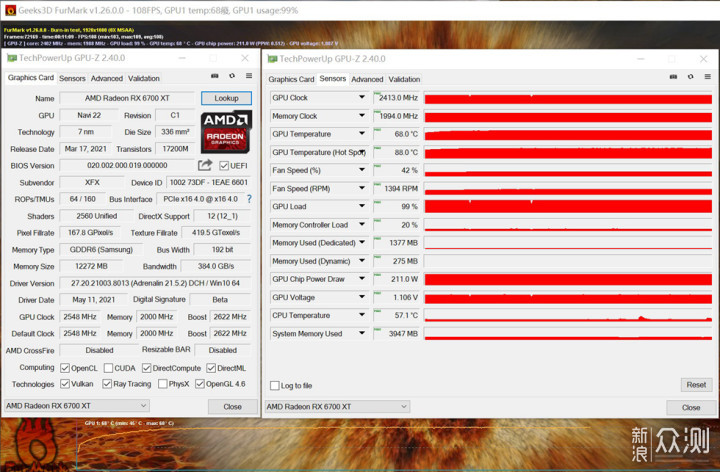Switch to Validation tab in Sensors window
Image resolution: width=720 pixels, height=472 pixels.
(404, 79)
